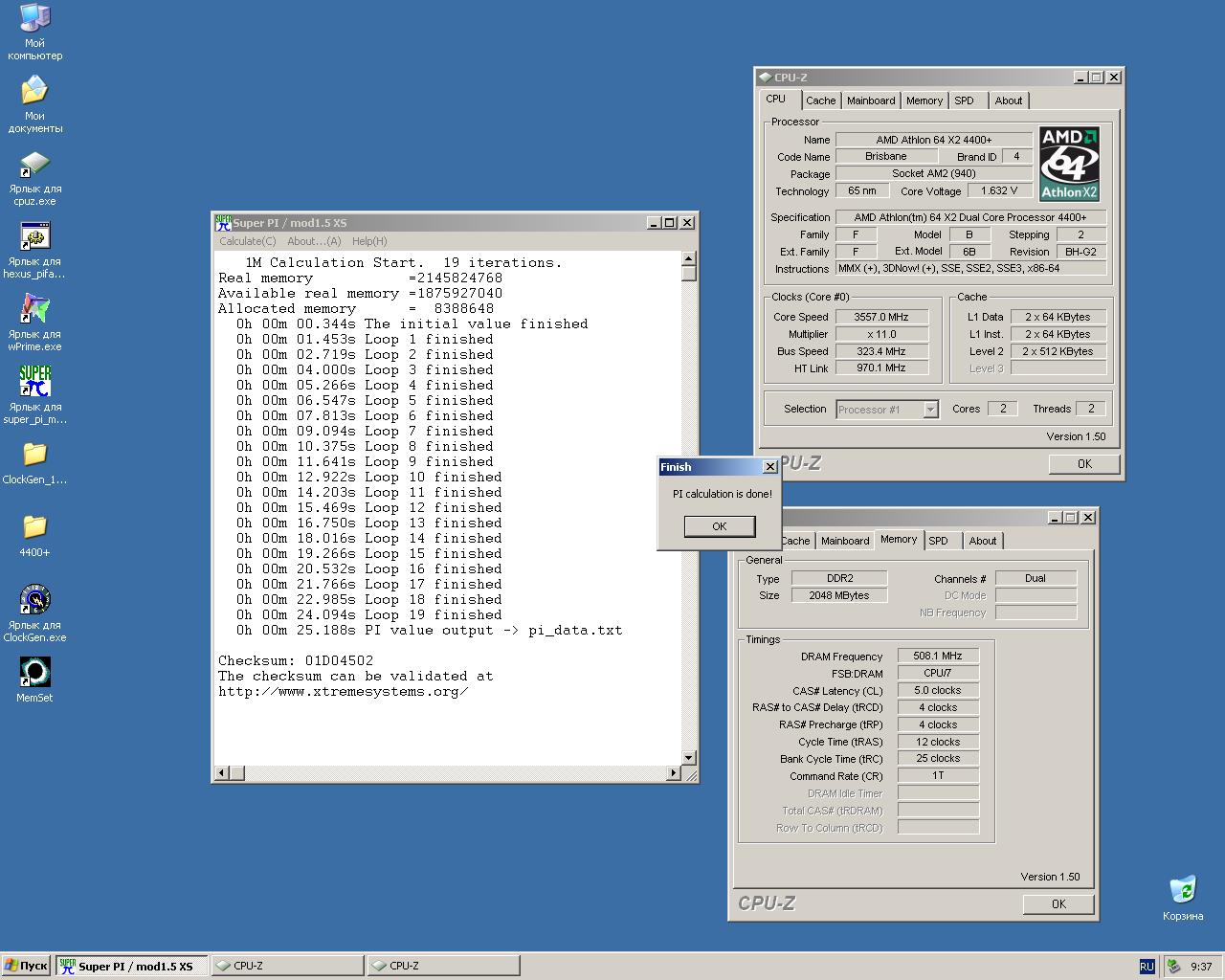Screen dimensions: 1225x980
Task: Click the Super PI window title icon
Action: coord(223,222)
